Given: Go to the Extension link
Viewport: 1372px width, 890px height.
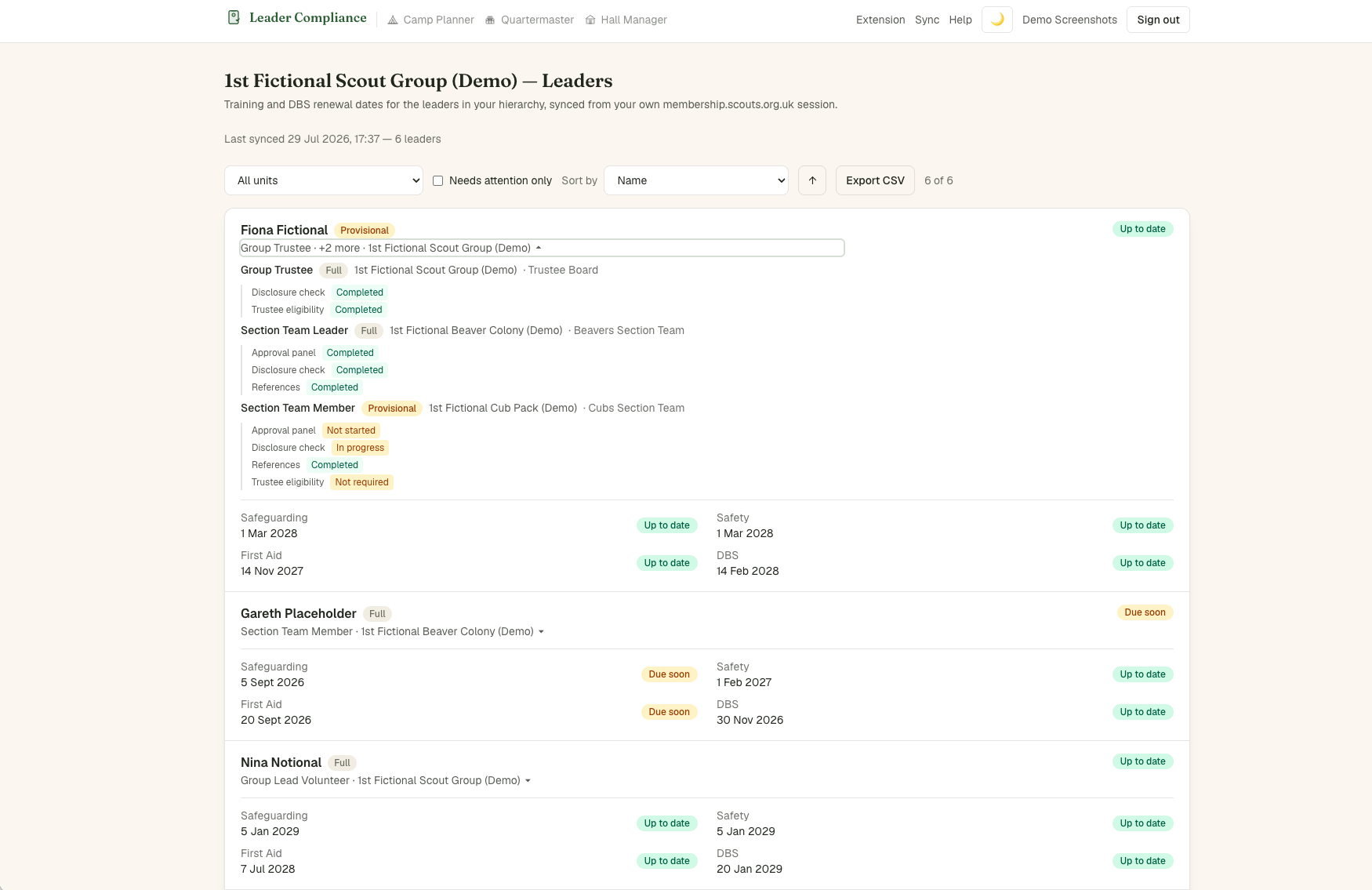Looking at the screenshot, I should [x=880, y=20].
